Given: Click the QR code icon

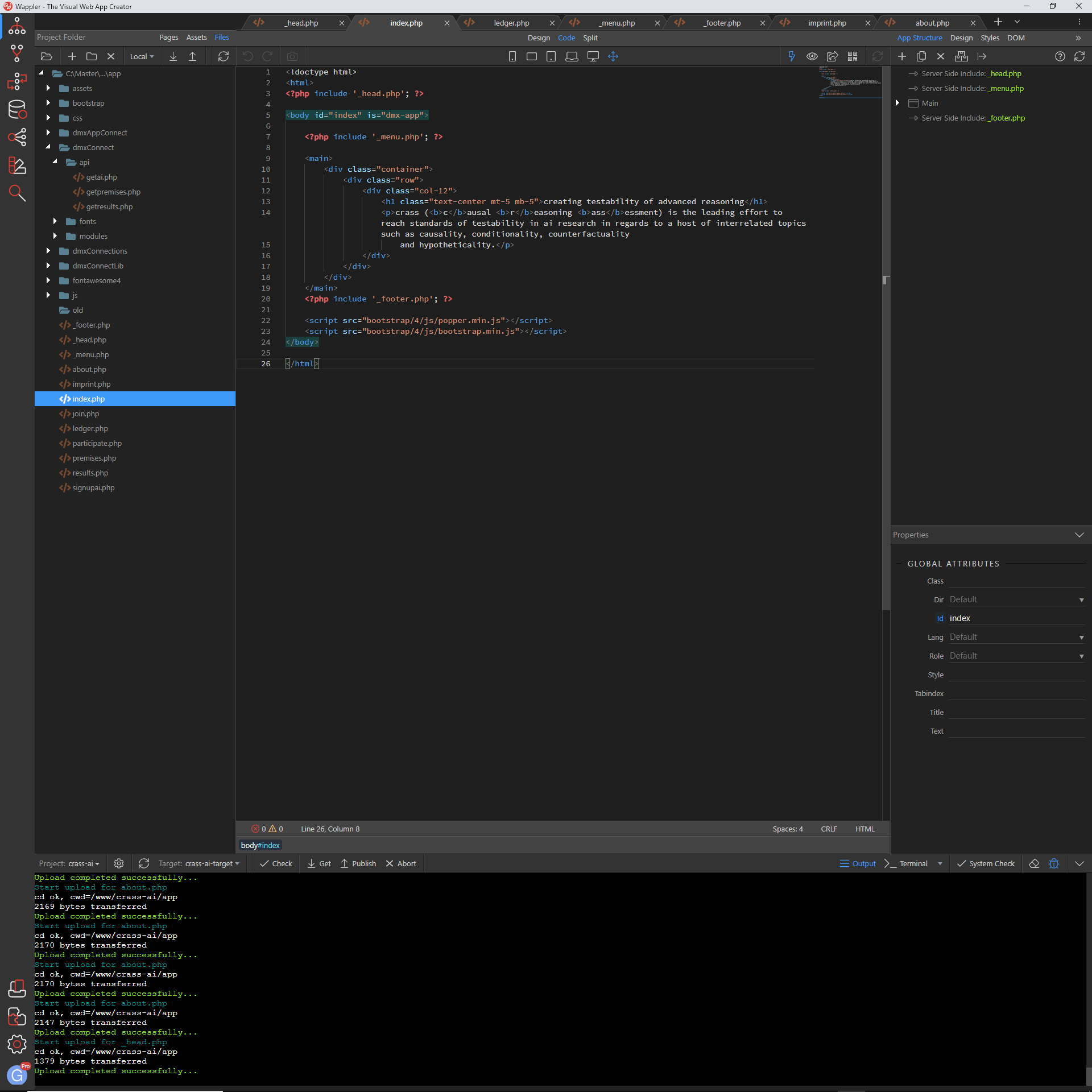Looking at the screenshot, I should click(853, 56).
